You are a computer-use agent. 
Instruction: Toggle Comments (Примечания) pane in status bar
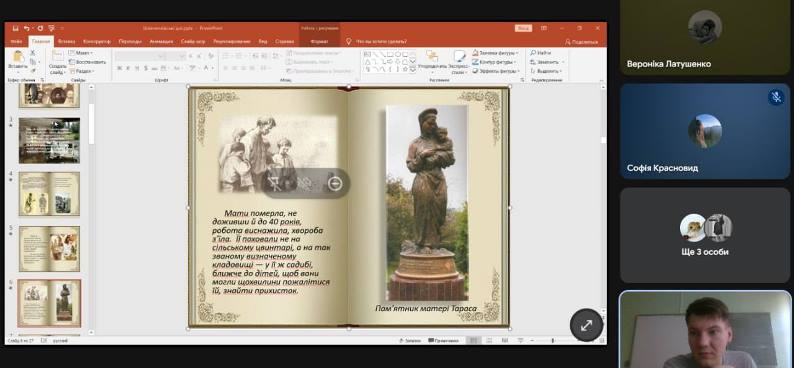(x=444, y=341)
